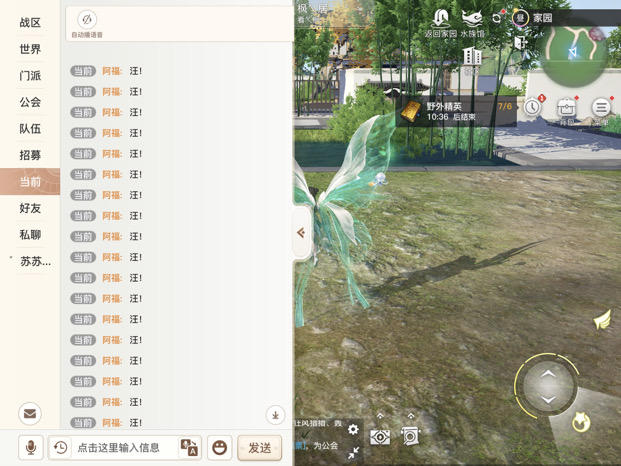Image resolution: width=621 pixels, height=466 pixels.
Task: Click the 返回家园 return home icon
Action: pos(440,23)
